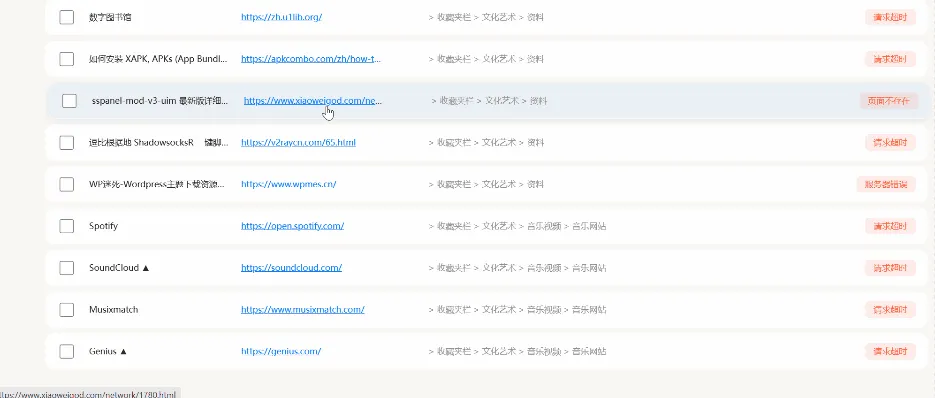Tick the checkbox for 数字图书馆
The width and height of the screenshot is (935, 398).
[66, 17]
